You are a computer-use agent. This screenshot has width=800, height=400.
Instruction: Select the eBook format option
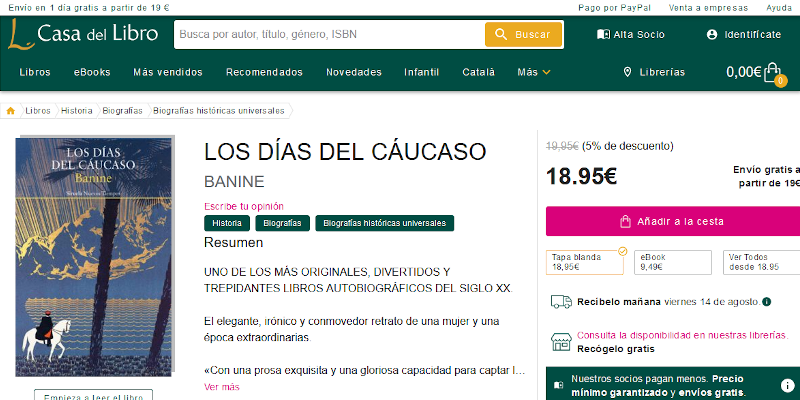[x=672, y=262]
